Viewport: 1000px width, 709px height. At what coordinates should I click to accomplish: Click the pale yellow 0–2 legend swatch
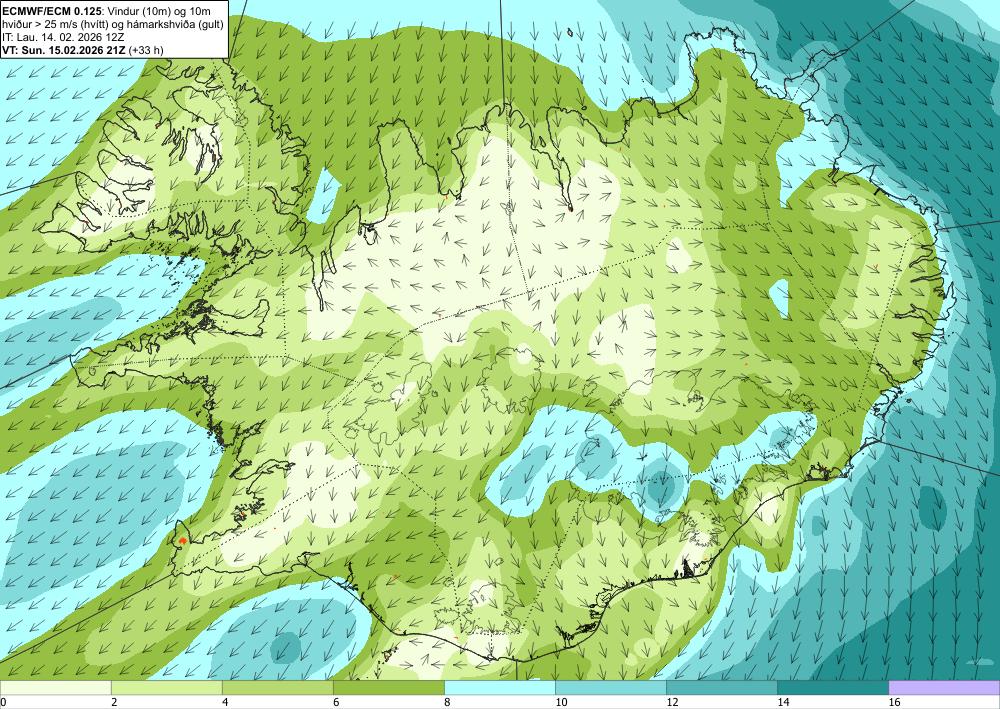coord(55,687)
